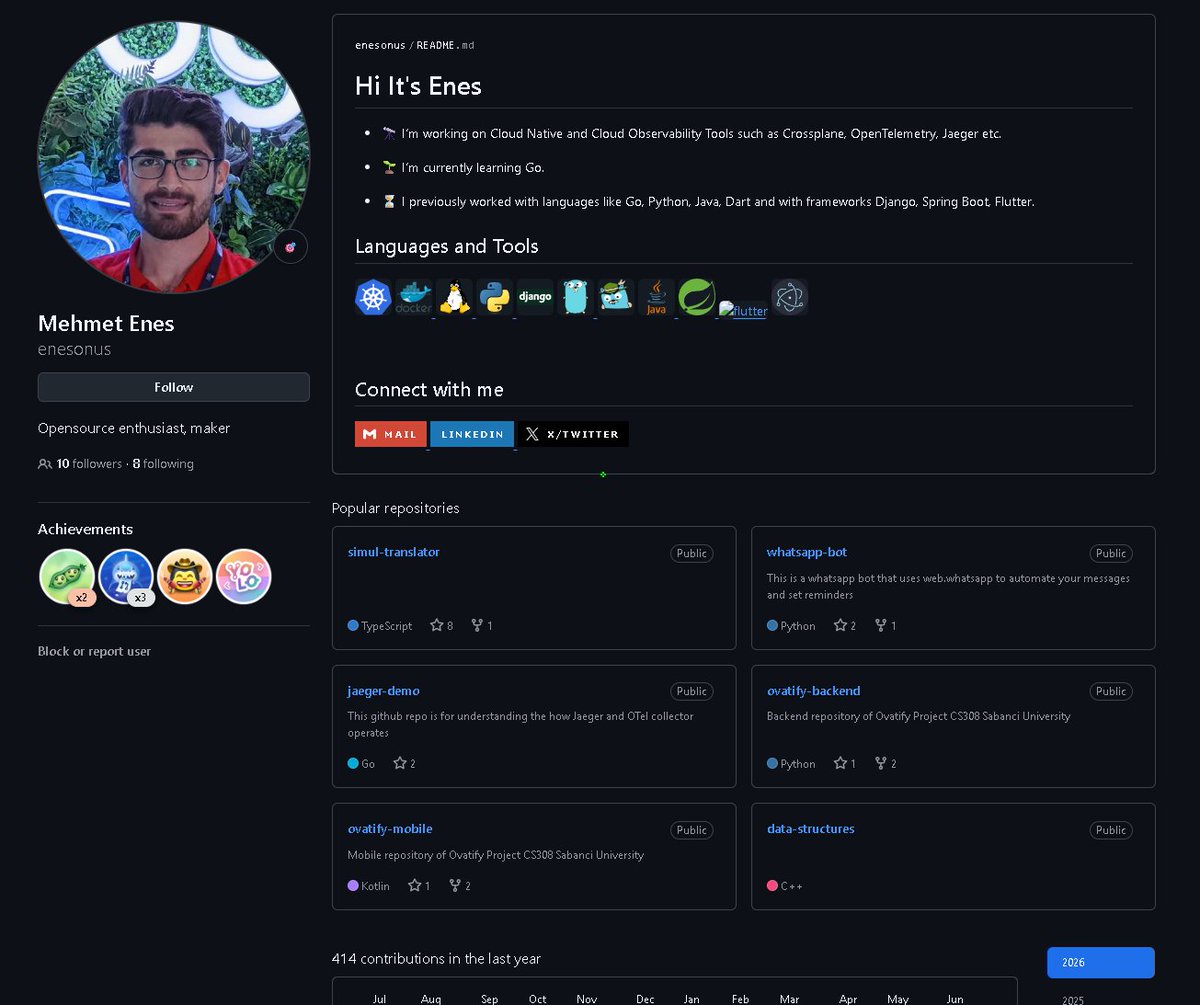Open the Starstruck achievement badge
Image resolution: width=1200 pixels, height=1005 pixels.
point(185,577)
